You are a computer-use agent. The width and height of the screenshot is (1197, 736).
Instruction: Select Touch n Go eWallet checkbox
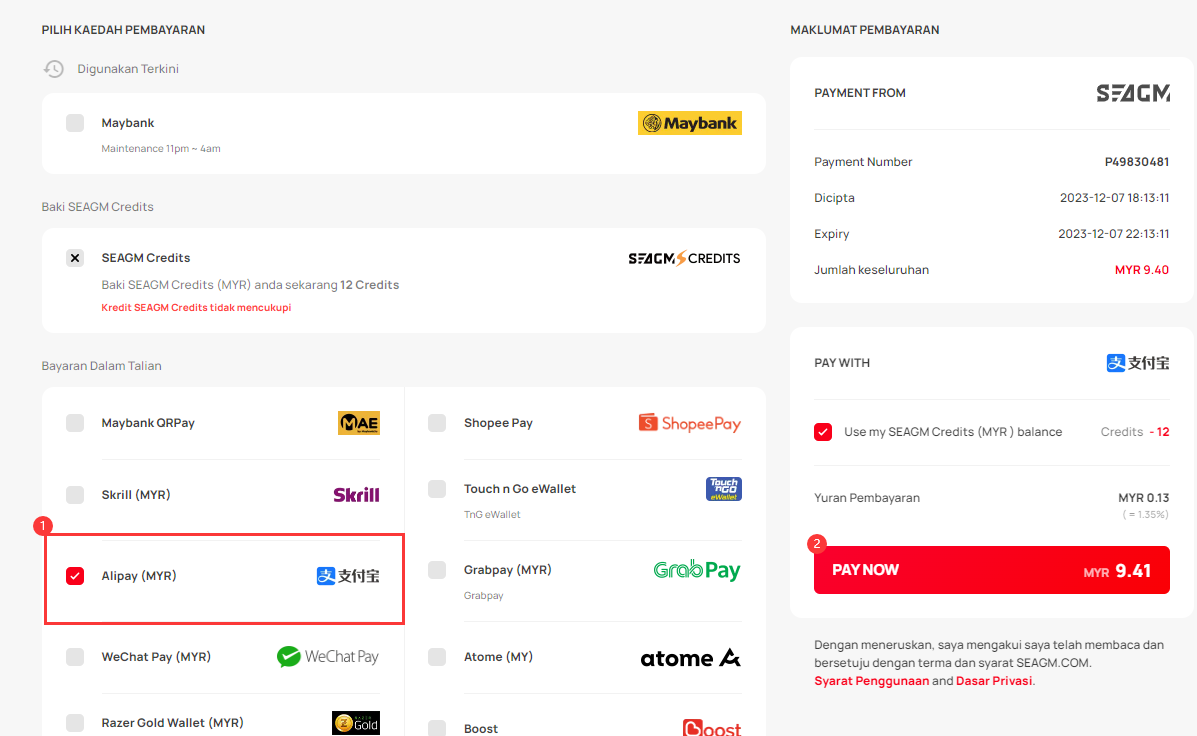pyautogui.click(x=437, y=489)
